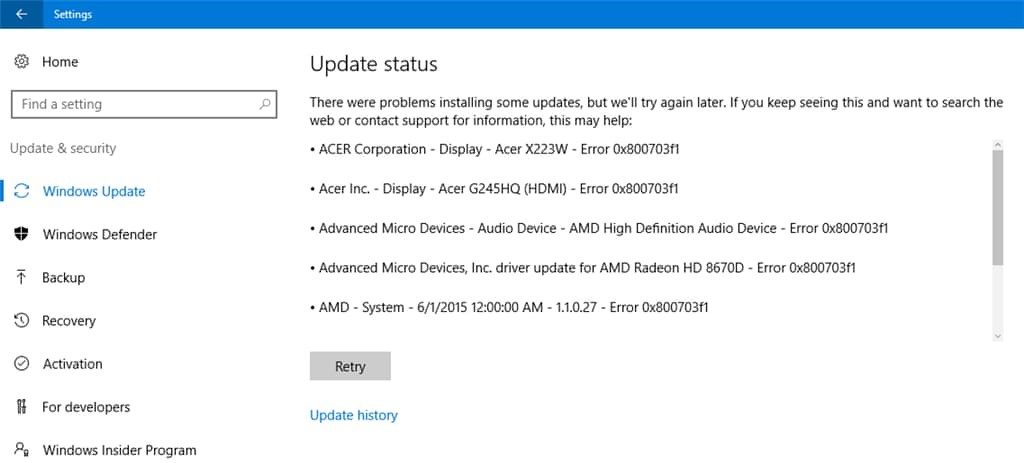
Task: Click the Windows Insider Program icon
Action: pyautogui.click(x=21, y=450)
